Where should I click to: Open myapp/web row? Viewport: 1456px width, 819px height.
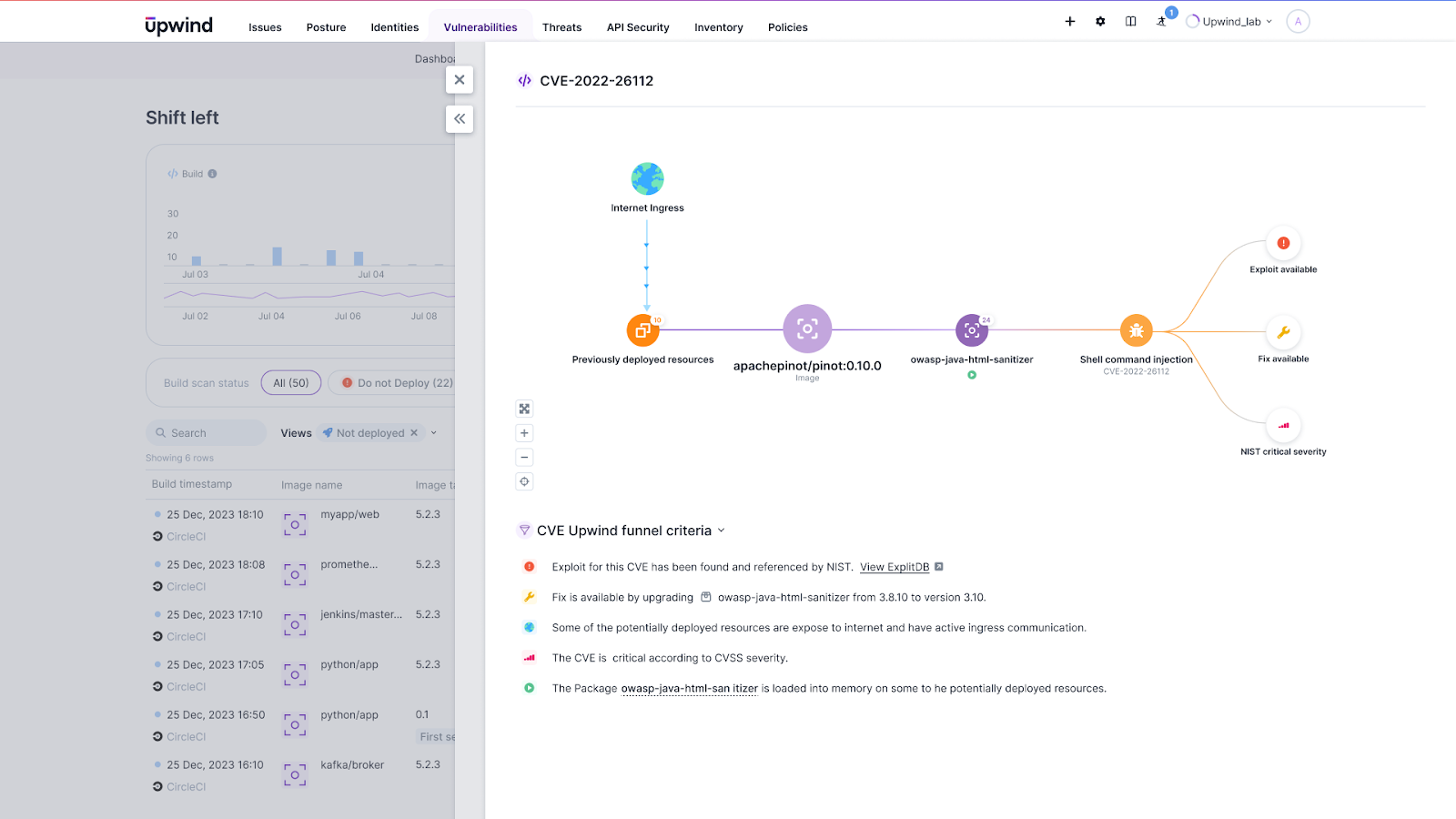[x=300, y=524]
